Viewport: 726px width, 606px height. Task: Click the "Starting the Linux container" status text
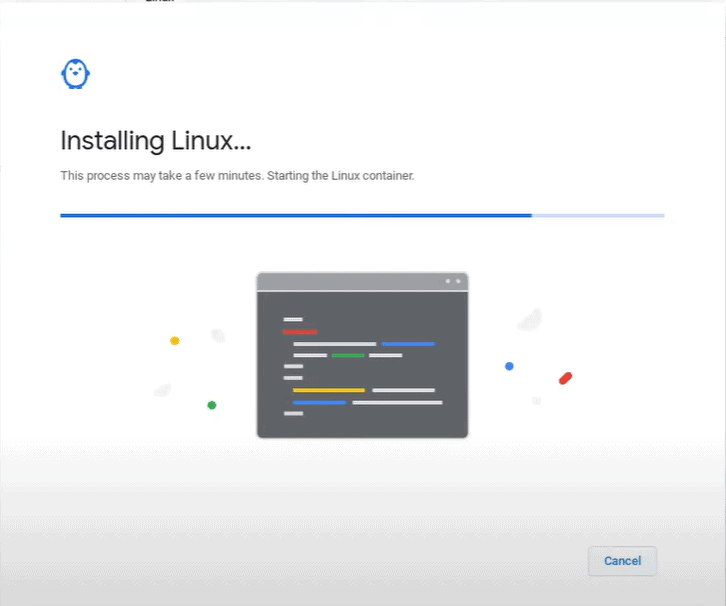pyautogui.click(x=341, y=176)
